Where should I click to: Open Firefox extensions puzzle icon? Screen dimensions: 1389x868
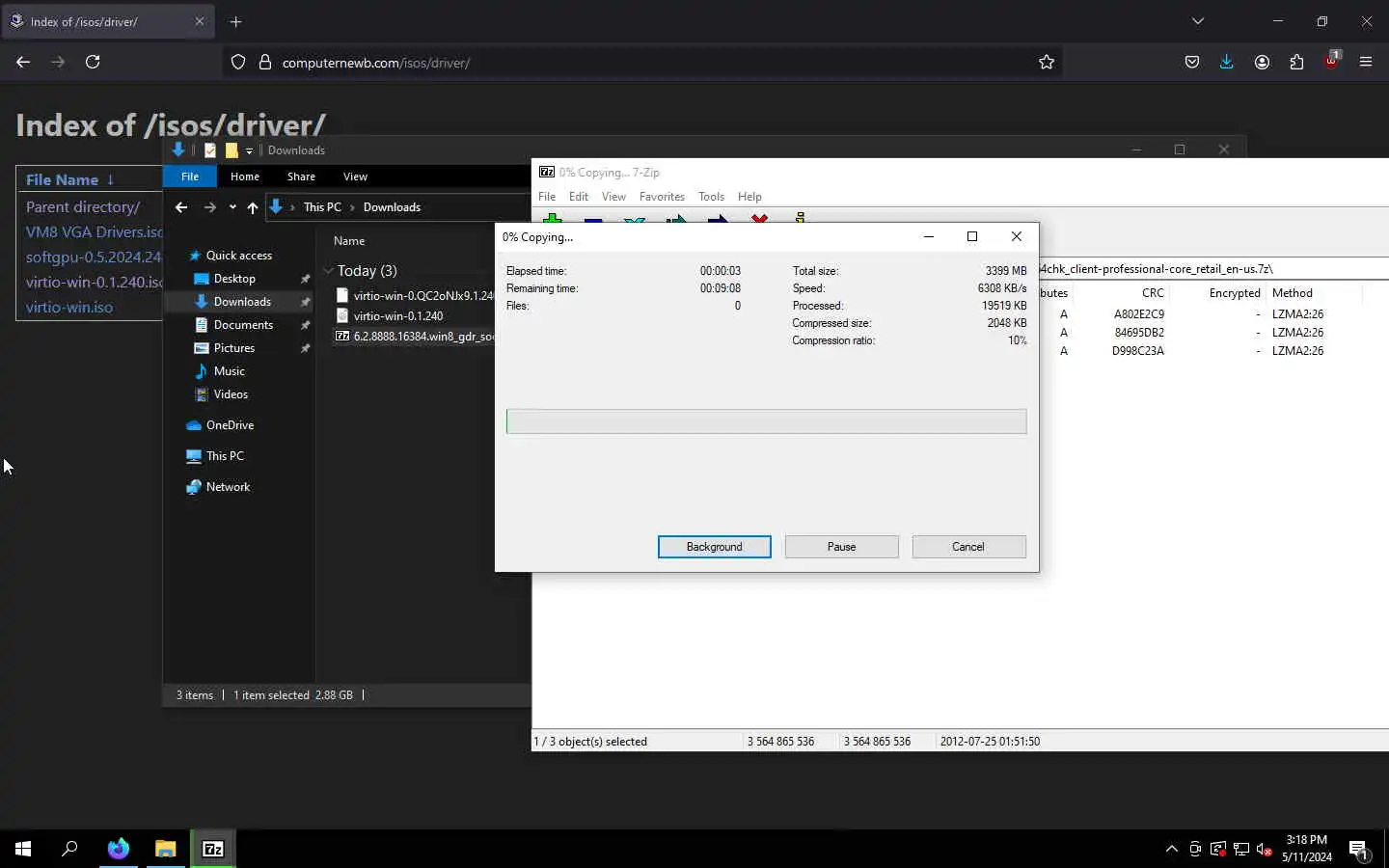(1296, 62)
